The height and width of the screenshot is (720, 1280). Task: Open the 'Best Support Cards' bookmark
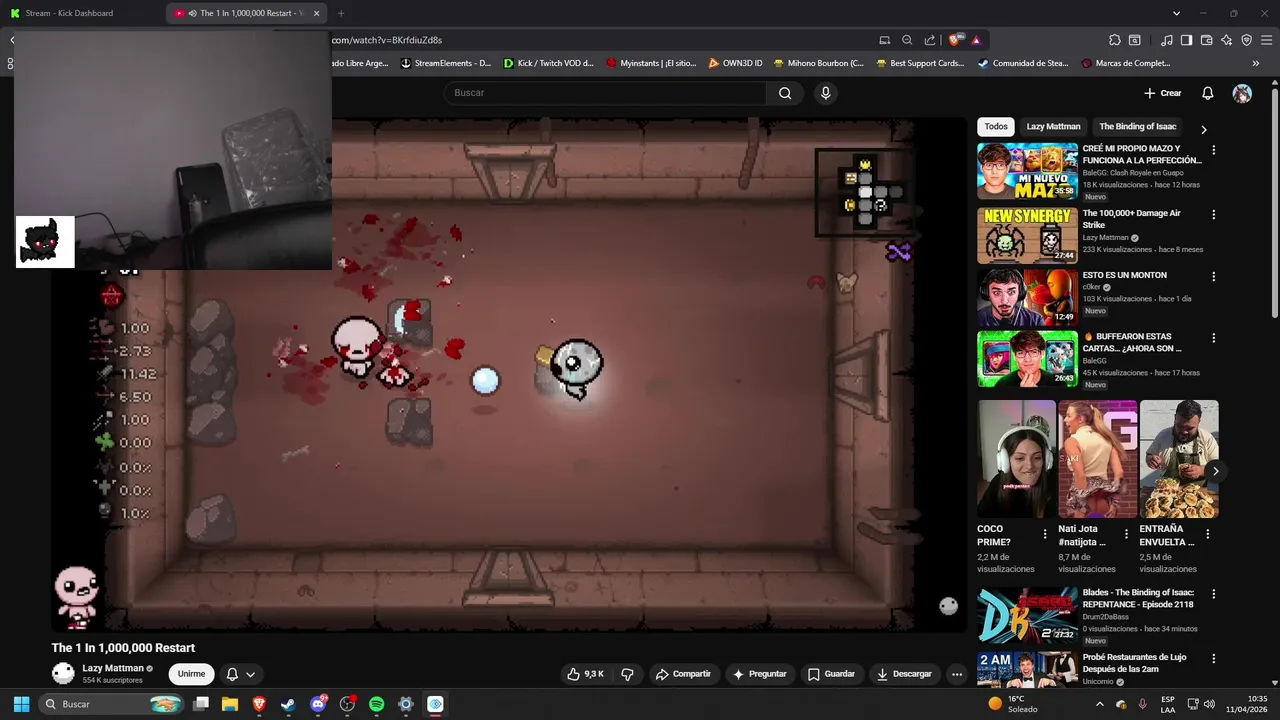[x=920, y=63]
